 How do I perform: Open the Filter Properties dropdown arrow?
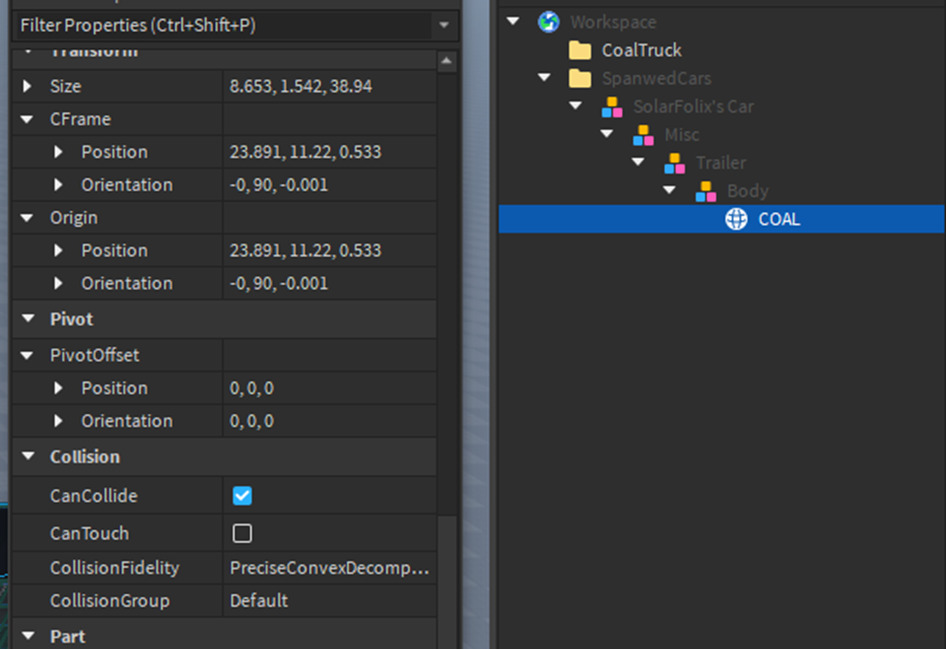point(443,25)
